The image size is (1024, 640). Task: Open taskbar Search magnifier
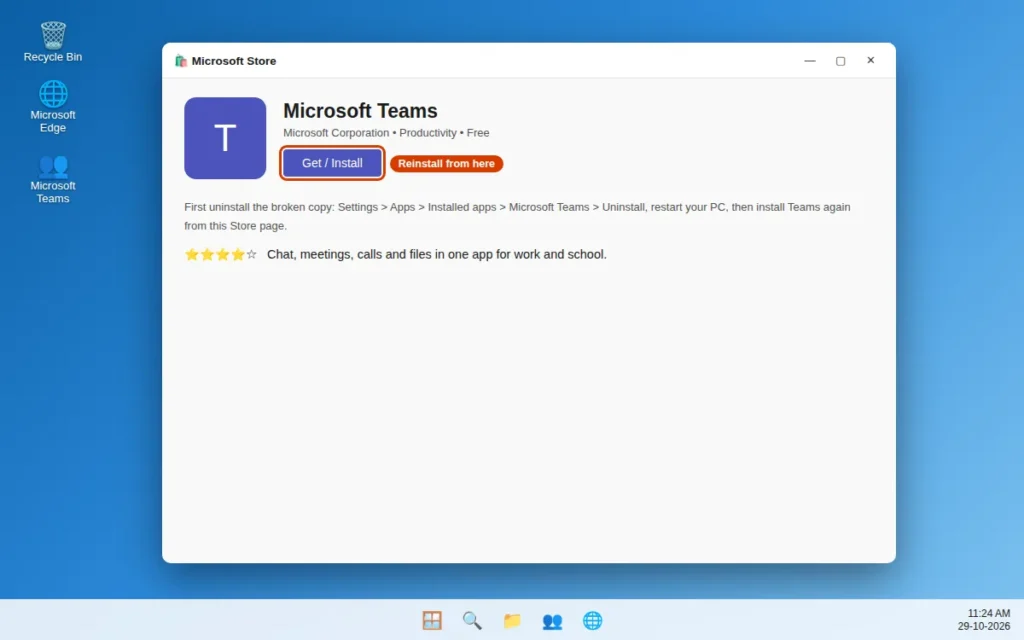(x=472, y=620)
